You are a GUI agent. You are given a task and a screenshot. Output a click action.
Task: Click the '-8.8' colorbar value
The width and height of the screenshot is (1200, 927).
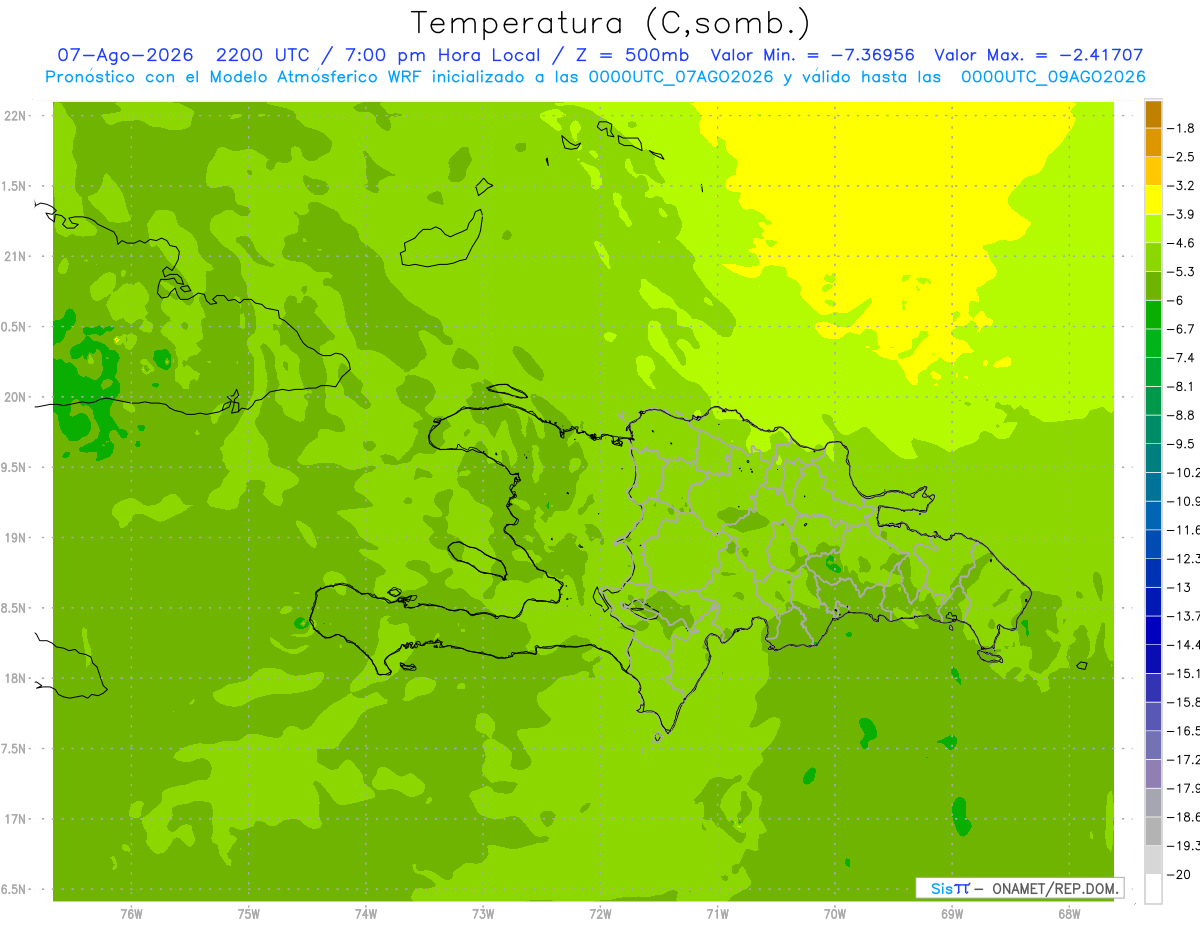(x=1181, y=415)
